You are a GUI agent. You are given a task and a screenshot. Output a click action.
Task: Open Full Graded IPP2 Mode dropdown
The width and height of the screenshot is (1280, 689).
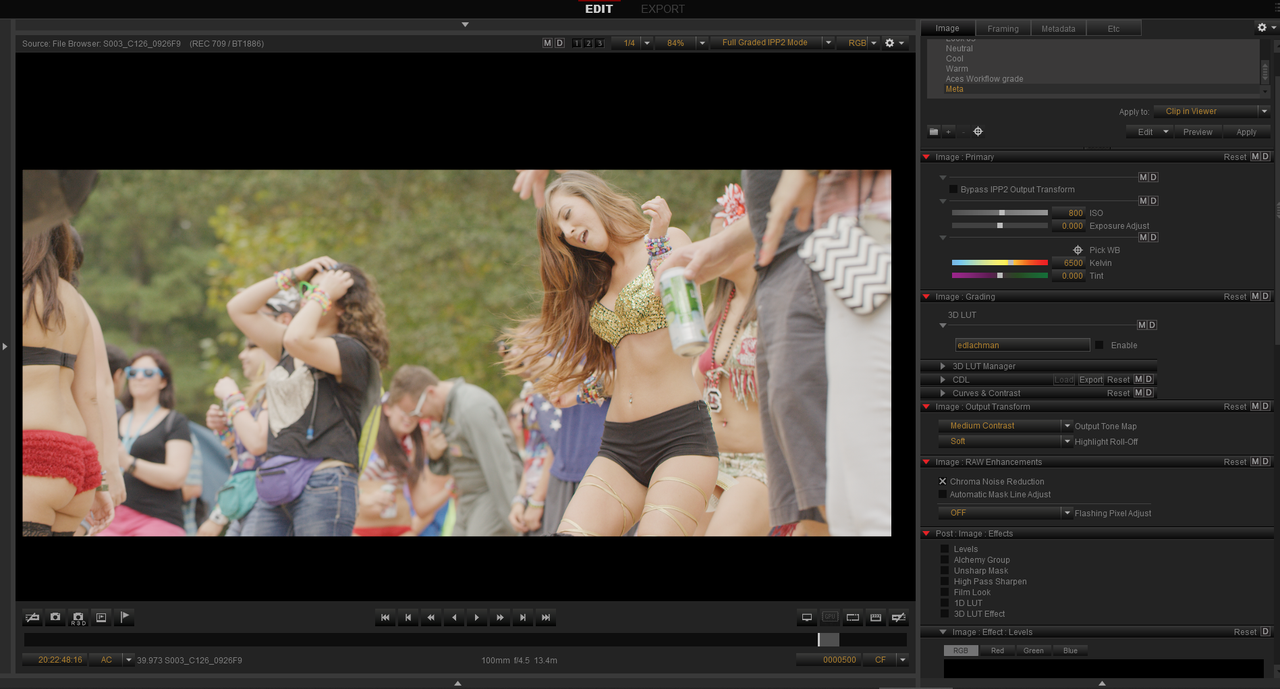tap(772, 43)
